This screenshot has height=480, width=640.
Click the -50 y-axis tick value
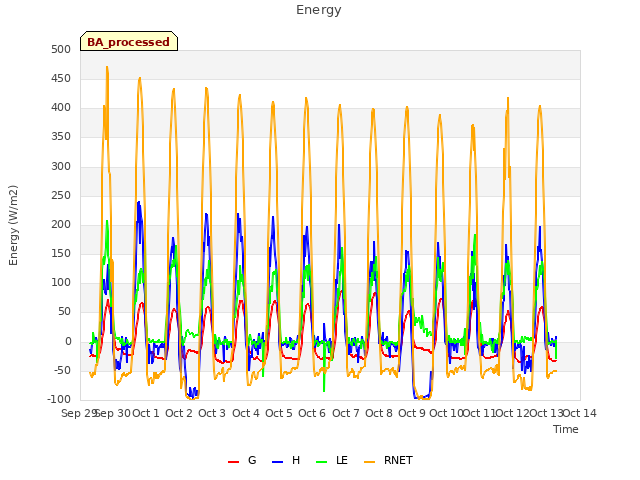(x=62, y=371)
